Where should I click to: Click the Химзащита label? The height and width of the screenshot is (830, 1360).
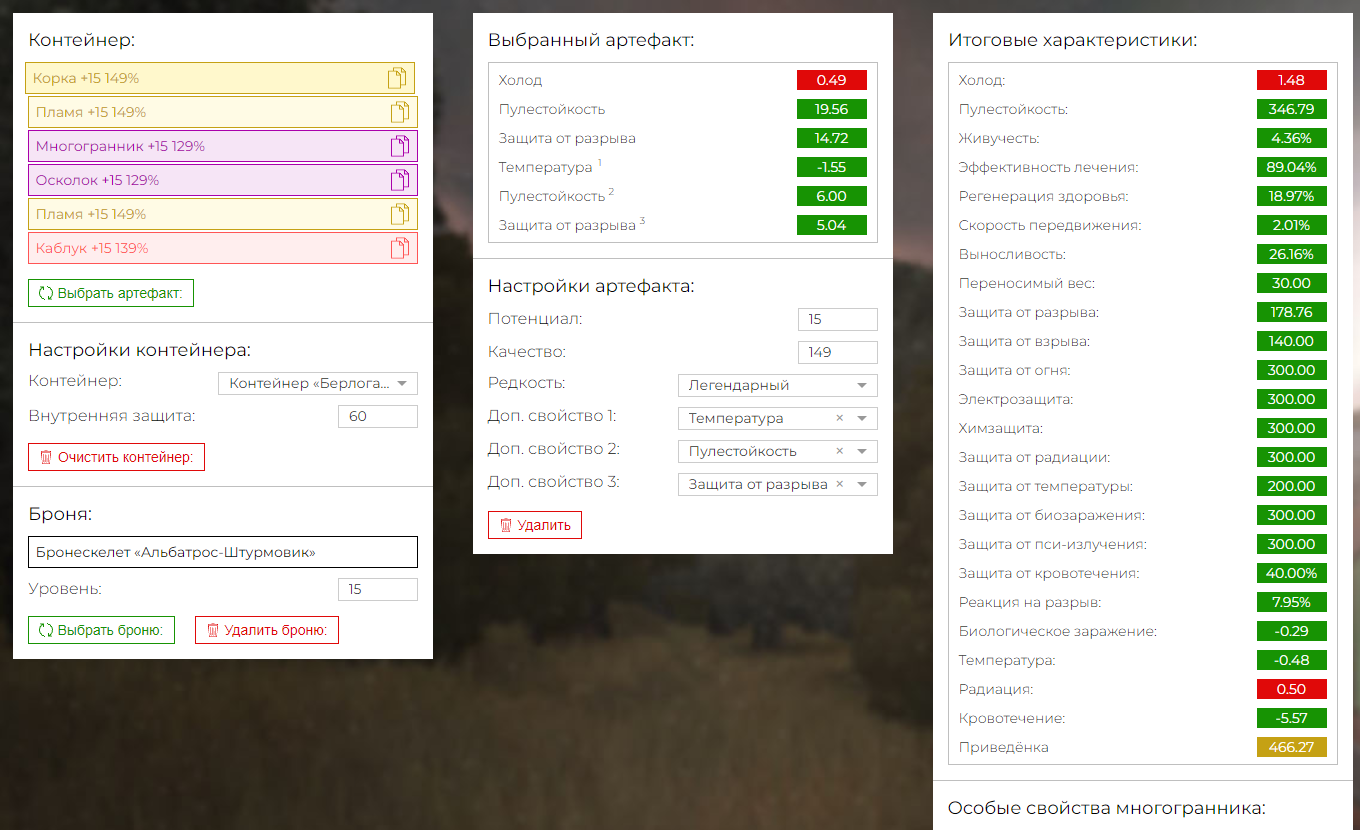pyautogui.click(x=1000, y=428)
